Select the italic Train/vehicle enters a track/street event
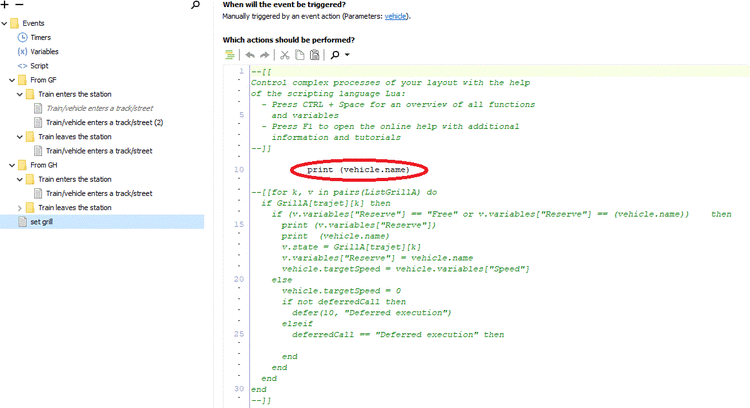 pos(99,109)
